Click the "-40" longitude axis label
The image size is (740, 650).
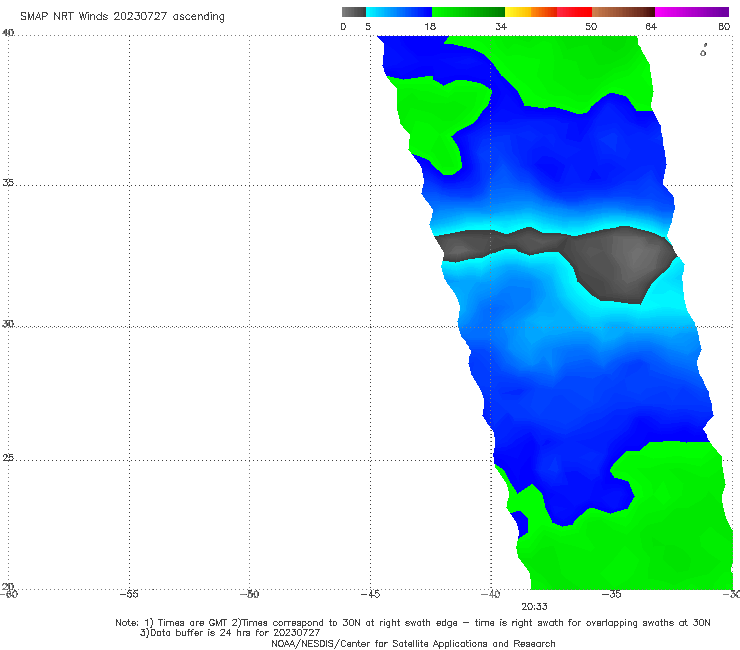[490, 594]
